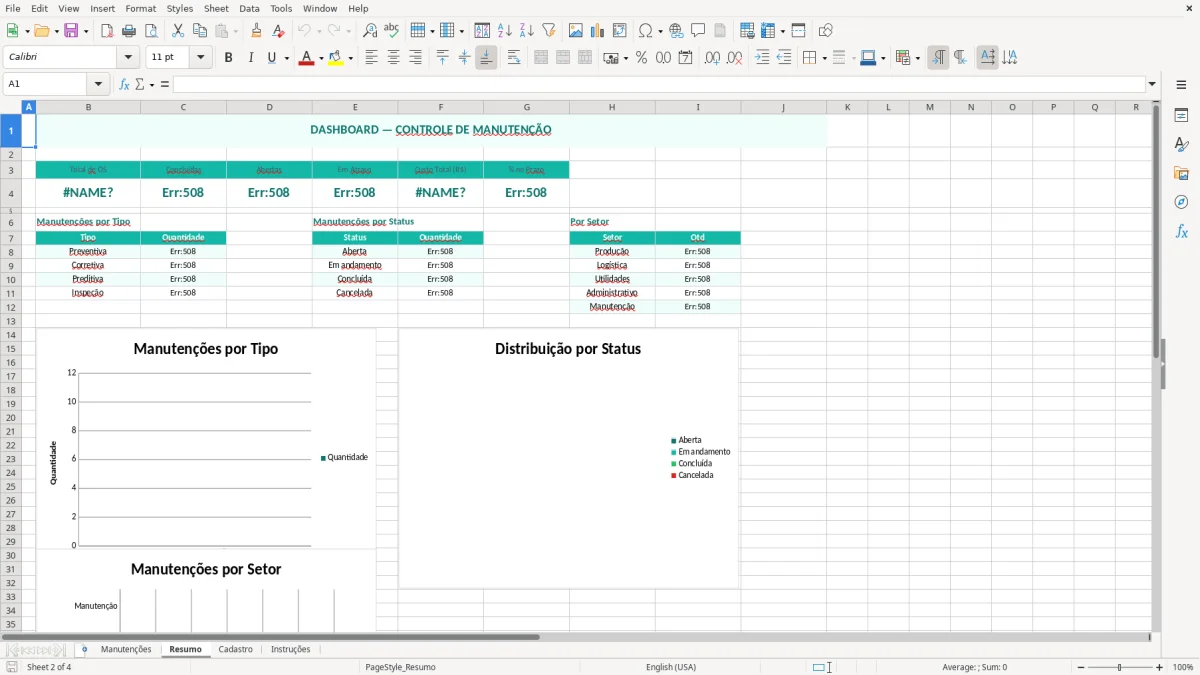The image size is (1200, 675).
Task: Expand the formula bar
Action: click(x=1152, y=84)
